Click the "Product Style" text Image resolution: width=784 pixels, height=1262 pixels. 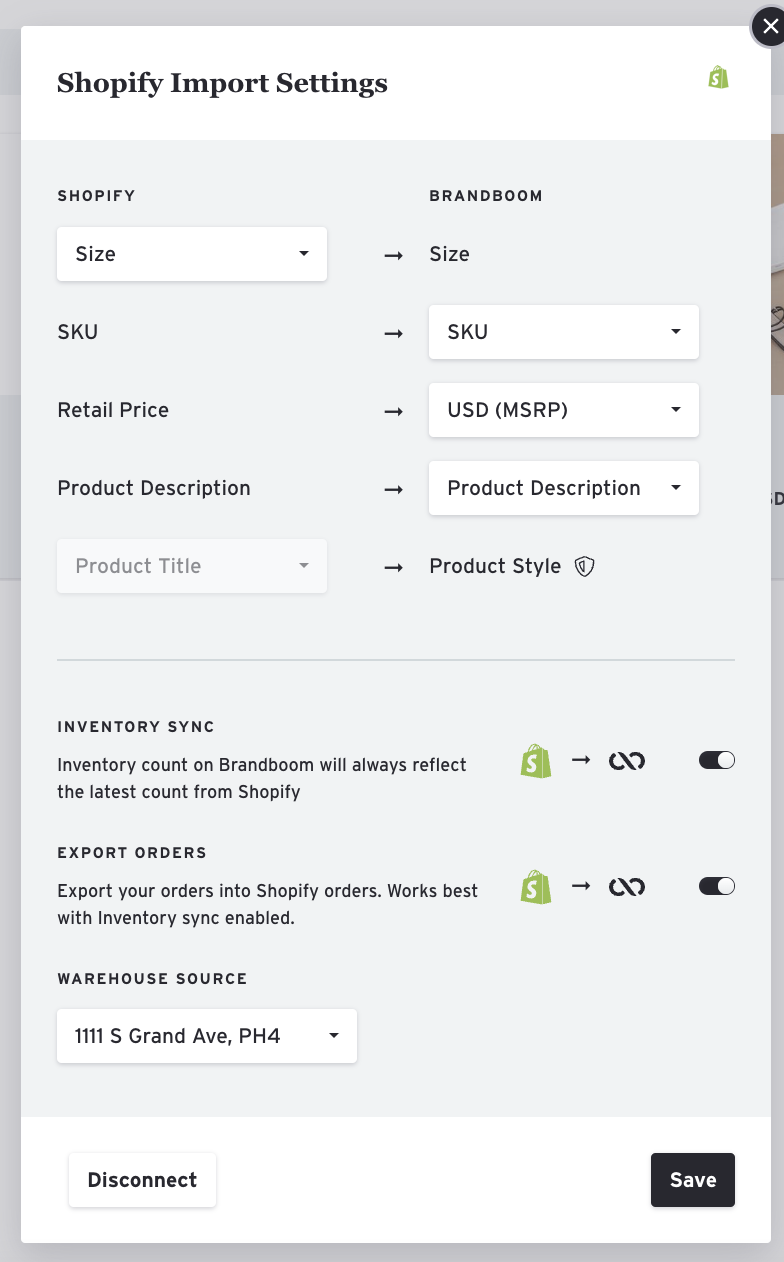(x=495, y=566)
